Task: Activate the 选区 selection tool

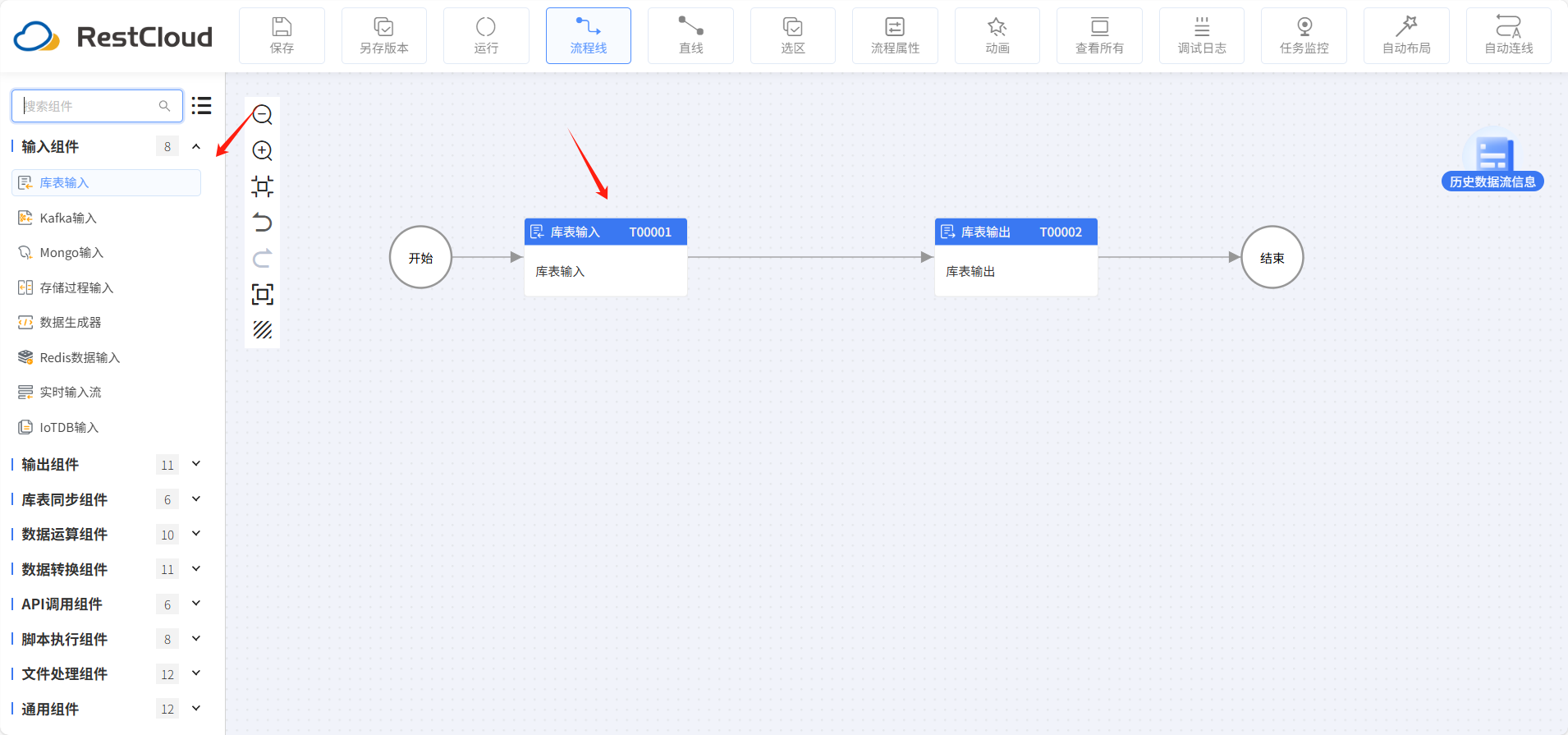Action: click(x=793, y=36)
